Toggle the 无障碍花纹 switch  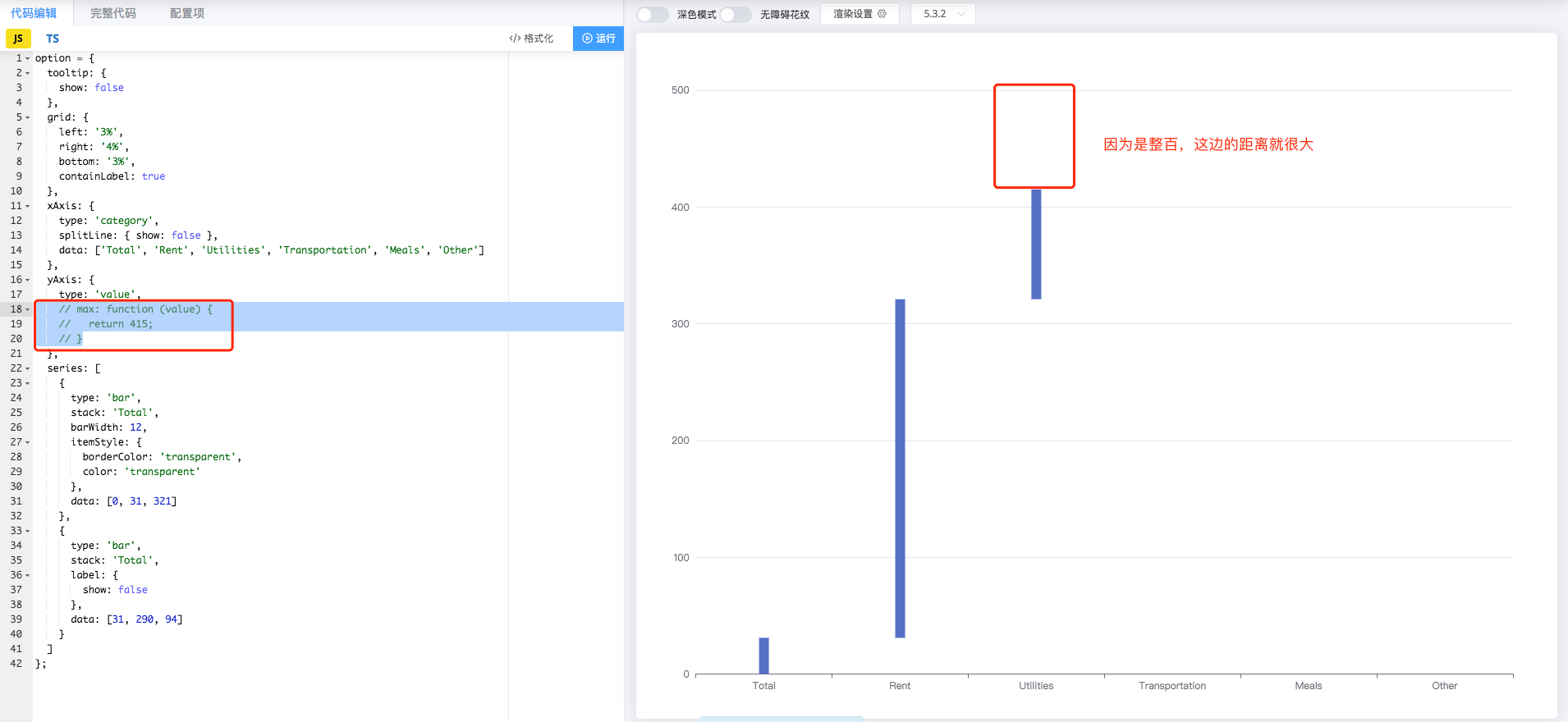coord(736,14)
